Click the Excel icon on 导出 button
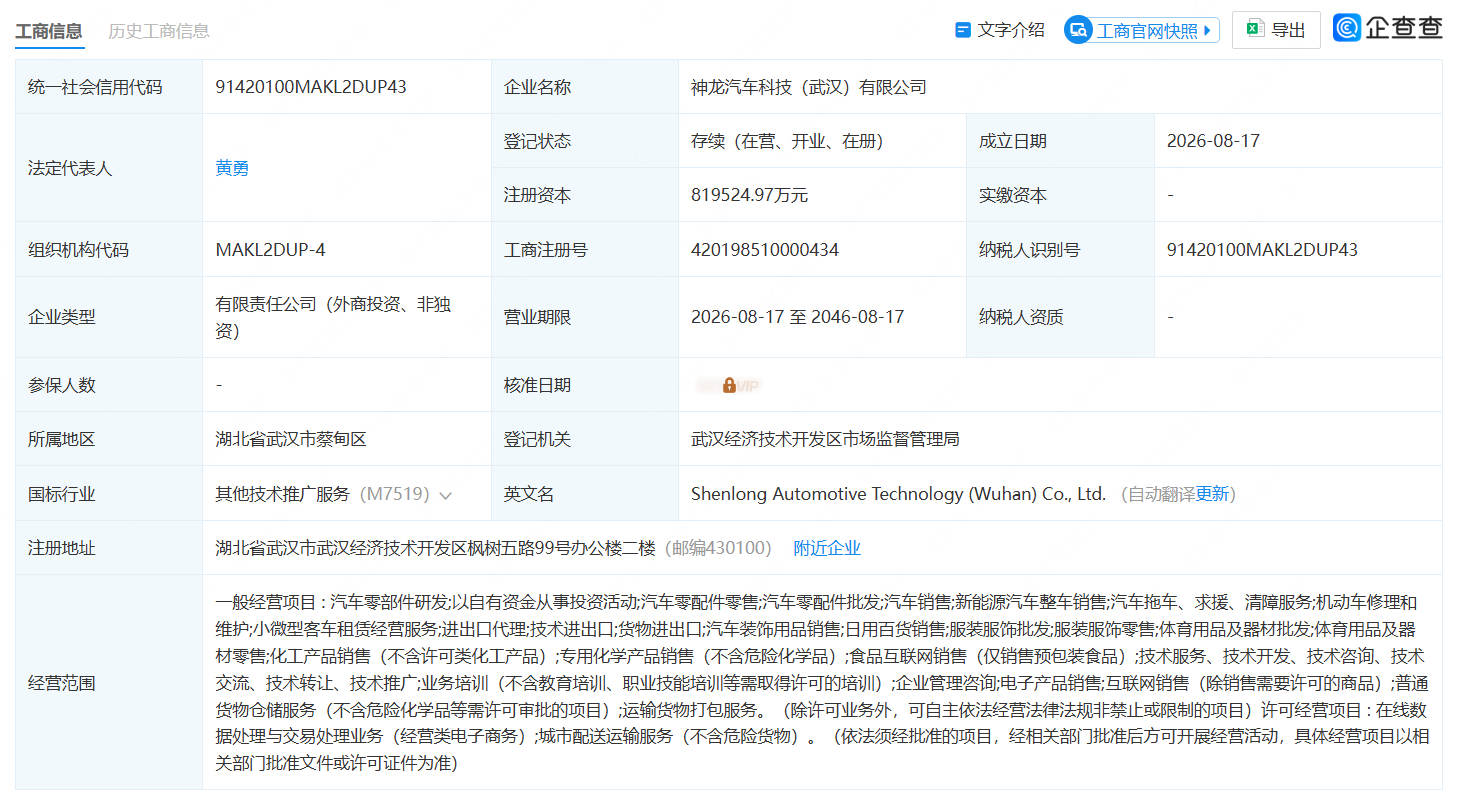 click(x=1254, y=30)
